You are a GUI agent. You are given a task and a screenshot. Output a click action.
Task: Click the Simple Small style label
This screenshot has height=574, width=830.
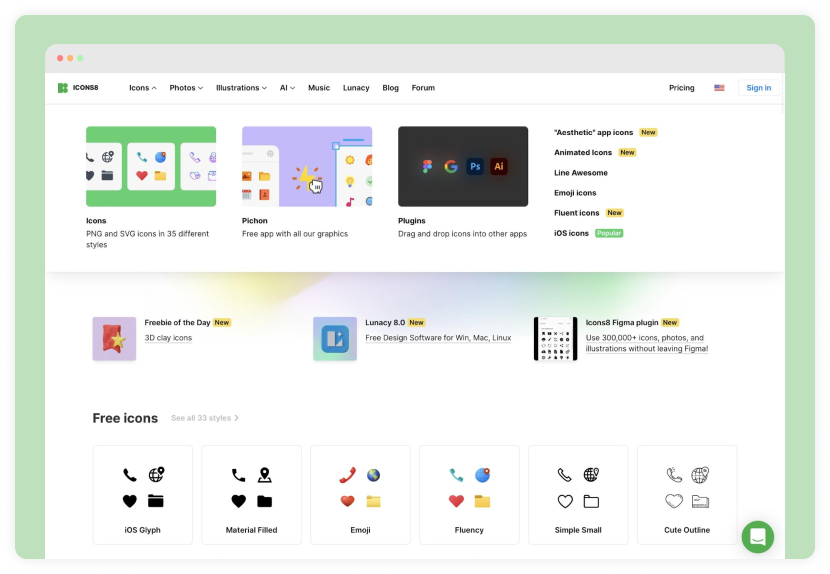click(578, 530)
